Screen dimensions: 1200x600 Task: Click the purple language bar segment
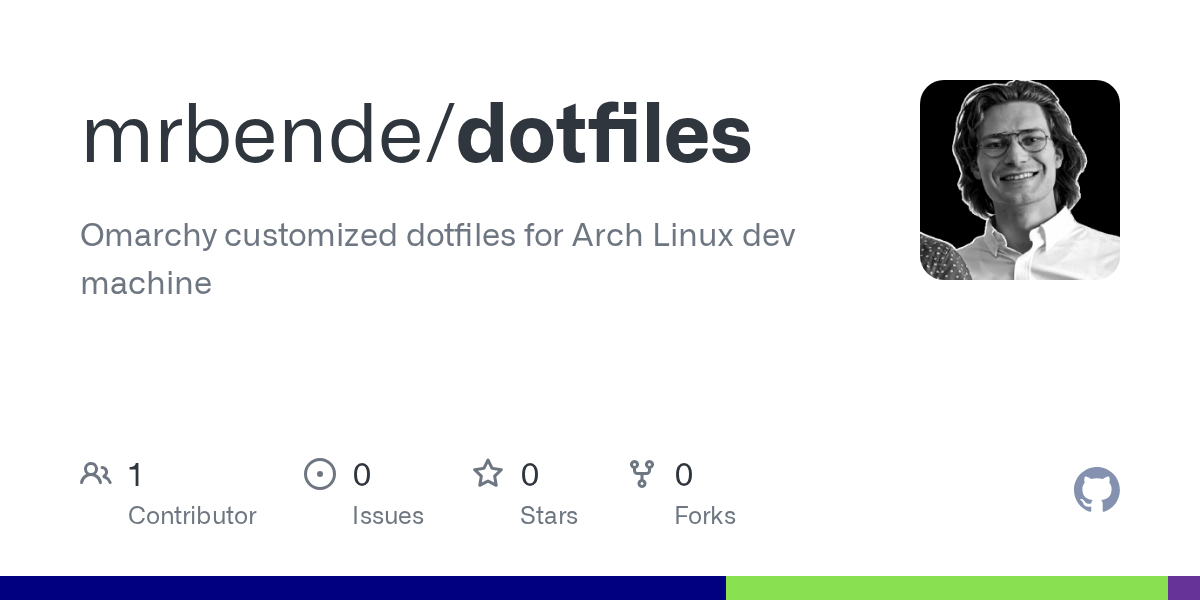1184,588
